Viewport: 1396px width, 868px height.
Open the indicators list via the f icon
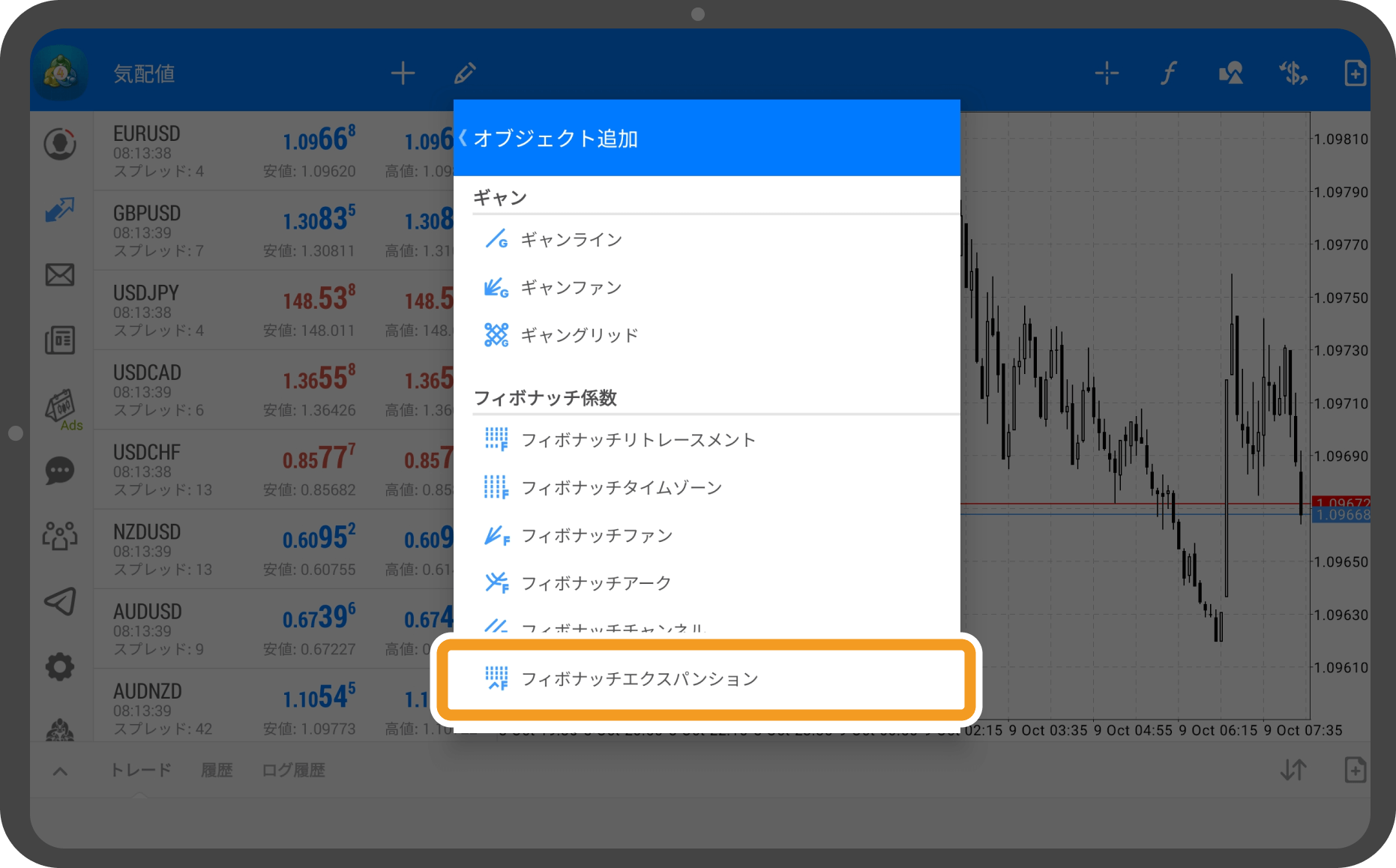pyautogui.click(x=1167, y=73)
